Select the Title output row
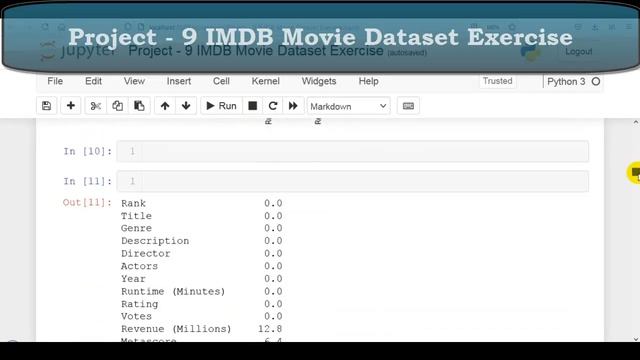Screen dimensions: 640x360 click(202, 216)
